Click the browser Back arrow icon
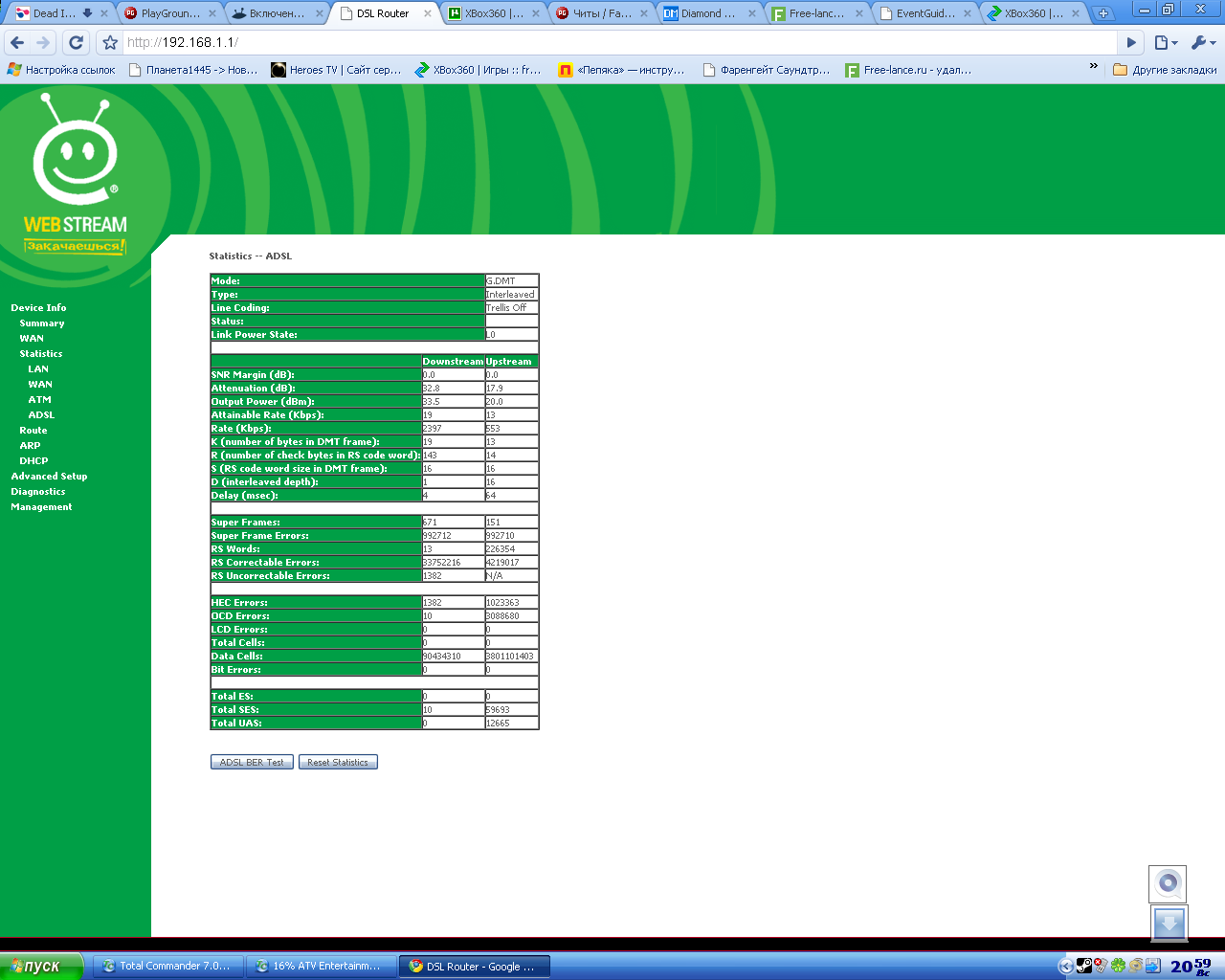The width and height of the screenshot is (1225, 980). click(17, 42)
